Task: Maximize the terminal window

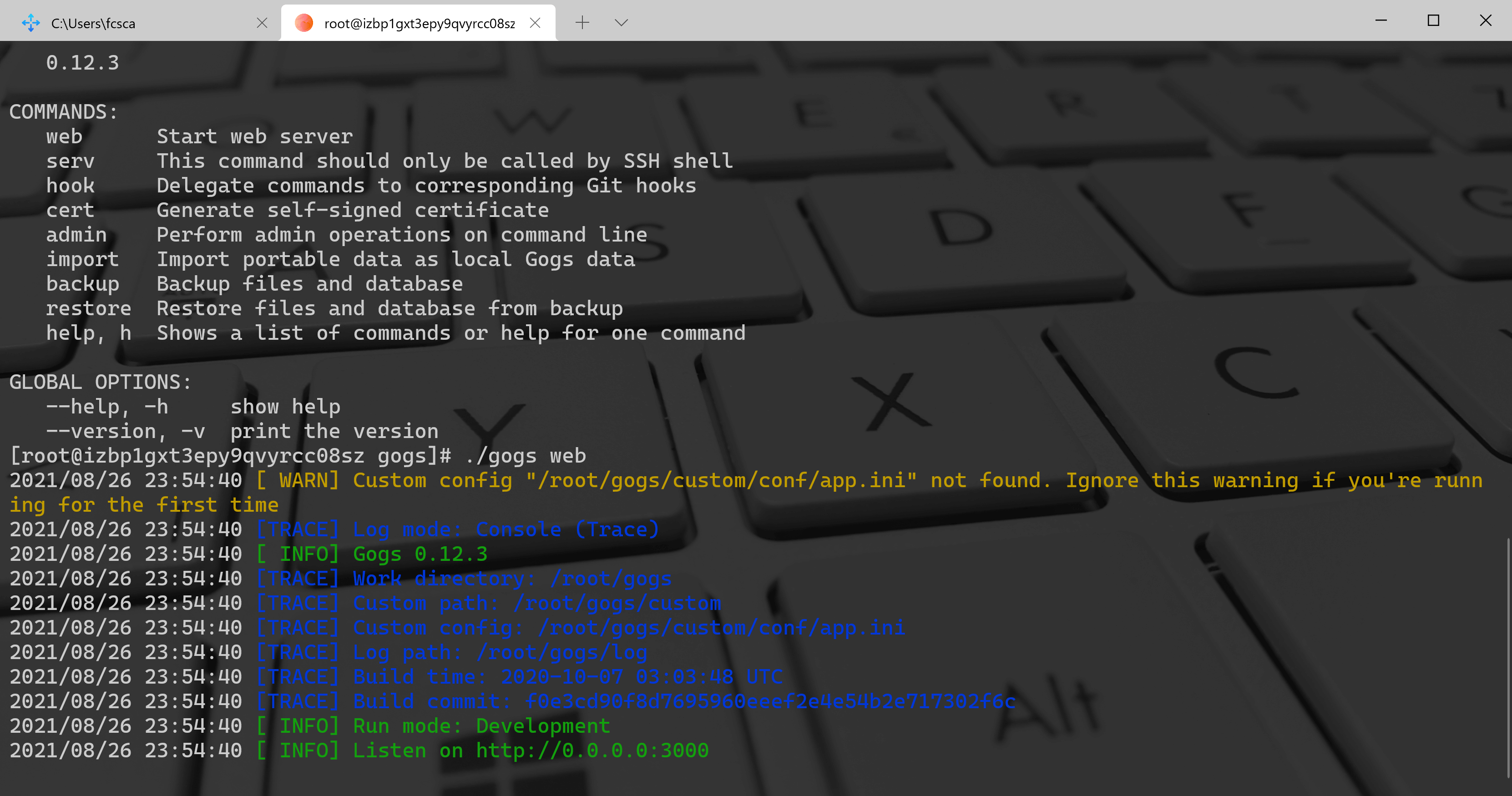Action: 1433,20
